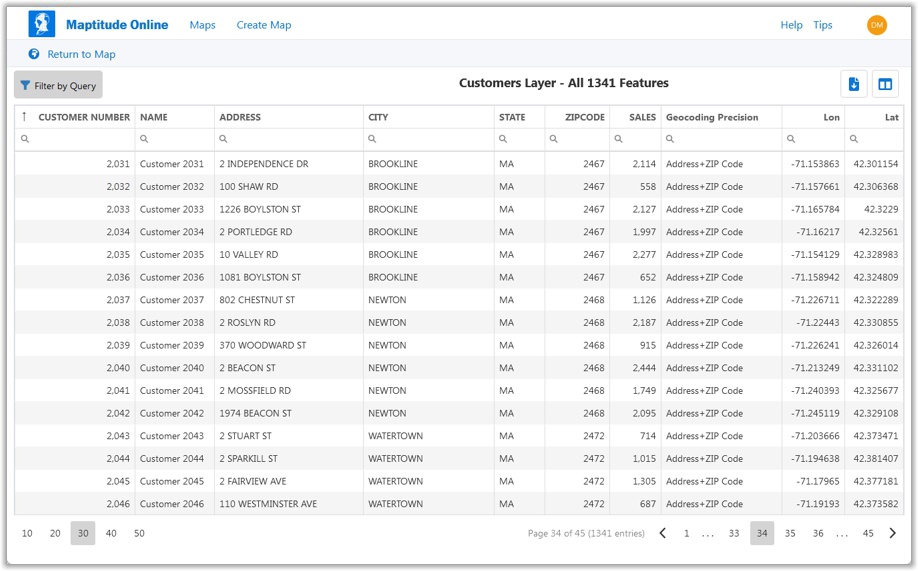This screenshot has width=918, height=571.
Task: Click the DM user avatar
Action: tap(877, 25)
